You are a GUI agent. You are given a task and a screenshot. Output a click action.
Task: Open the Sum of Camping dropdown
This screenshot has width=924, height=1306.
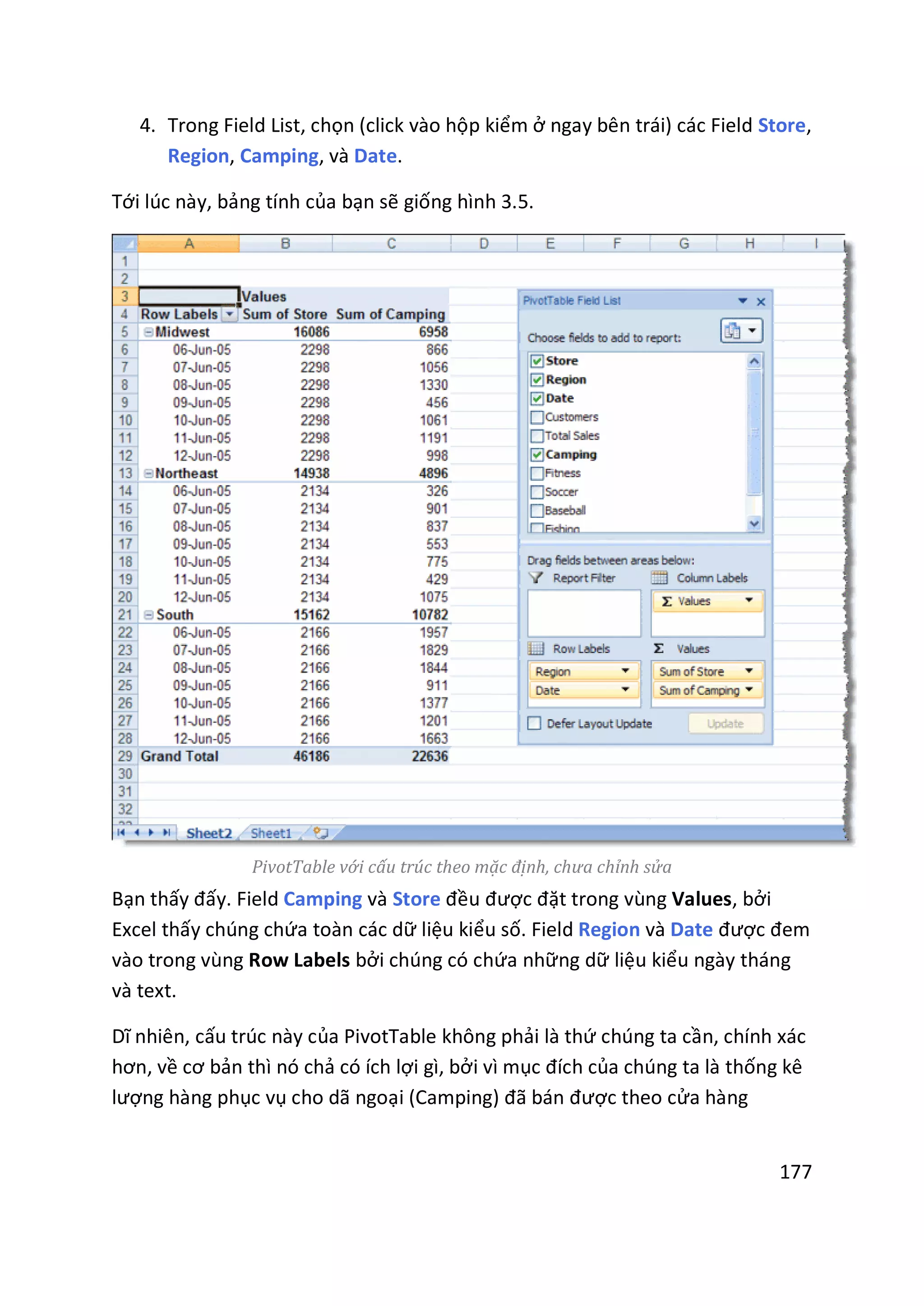tap(749, 690)
